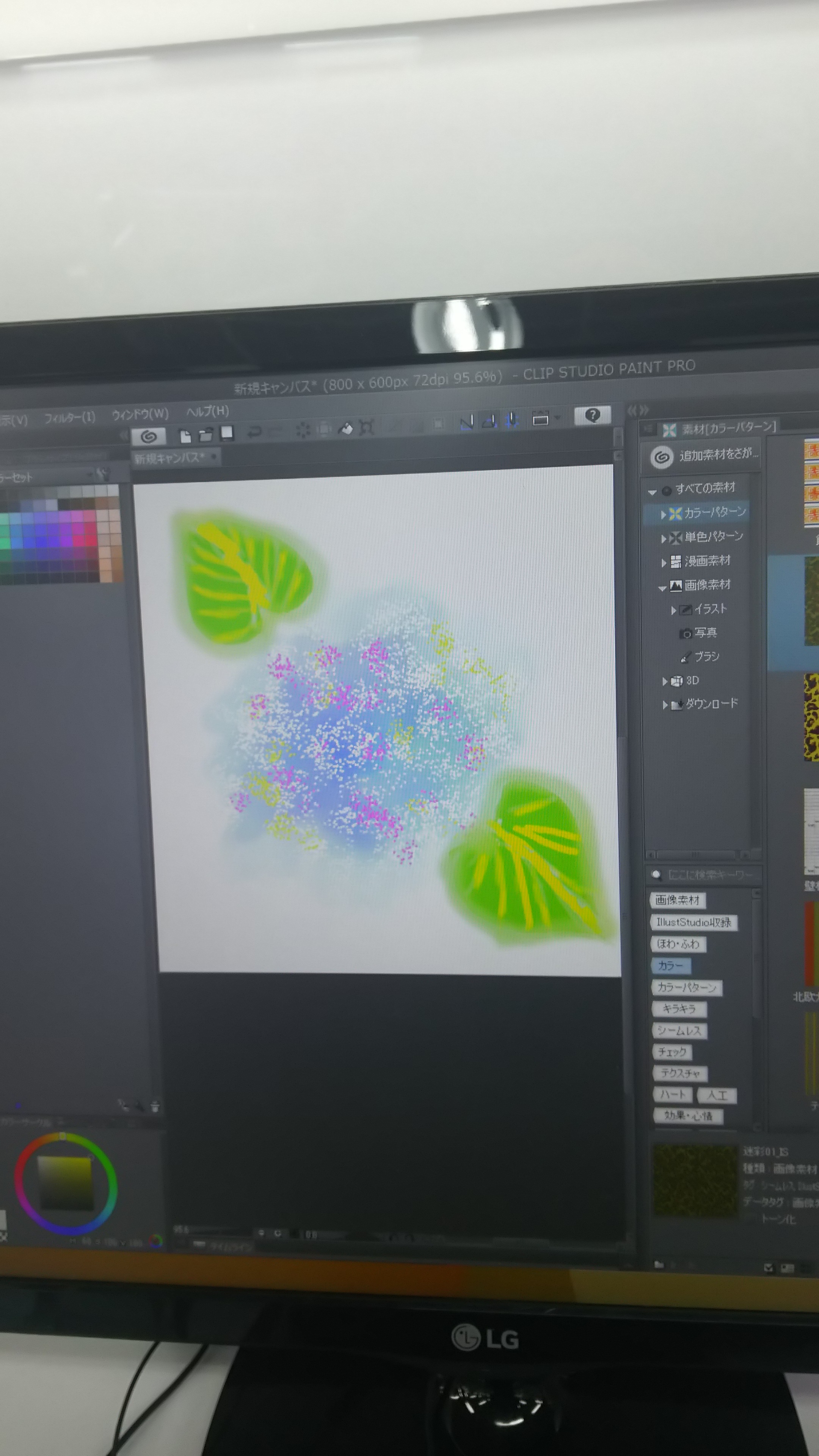Collapse the 画像素材 tree node
The image size is (819, 1456).
[662, 588]
